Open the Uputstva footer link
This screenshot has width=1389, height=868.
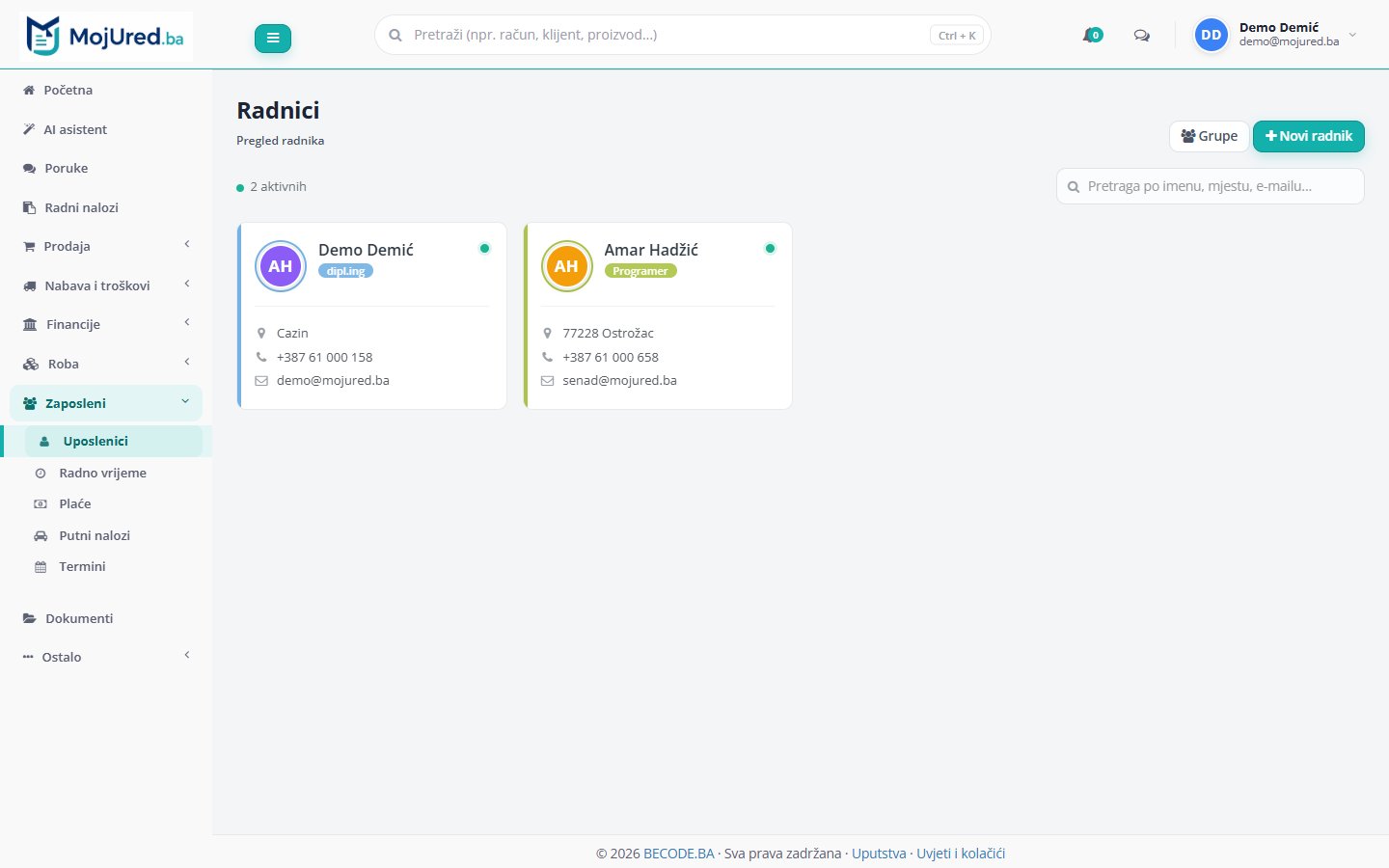879,854
